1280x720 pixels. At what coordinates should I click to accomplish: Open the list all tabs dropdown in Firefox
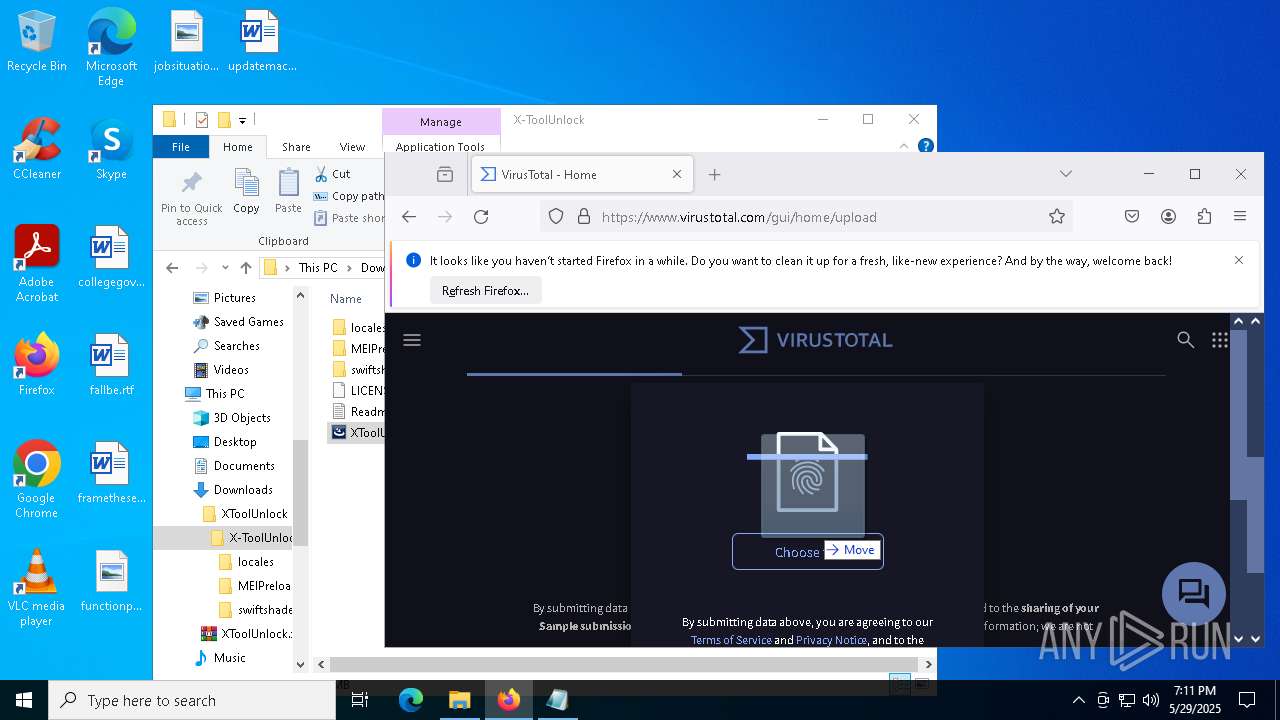1066,174
